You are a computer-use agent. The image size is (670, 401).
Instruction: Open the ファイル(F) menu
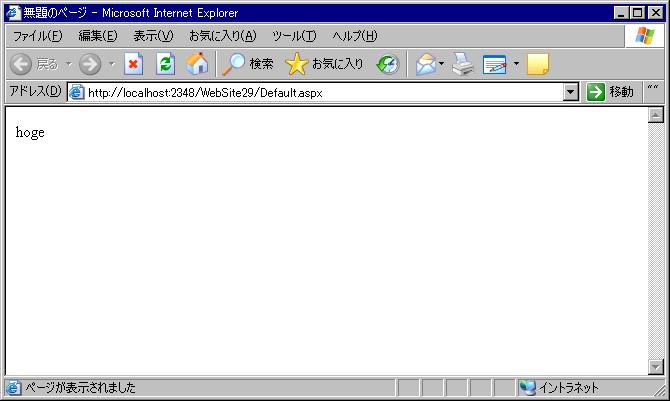point(38,36)
